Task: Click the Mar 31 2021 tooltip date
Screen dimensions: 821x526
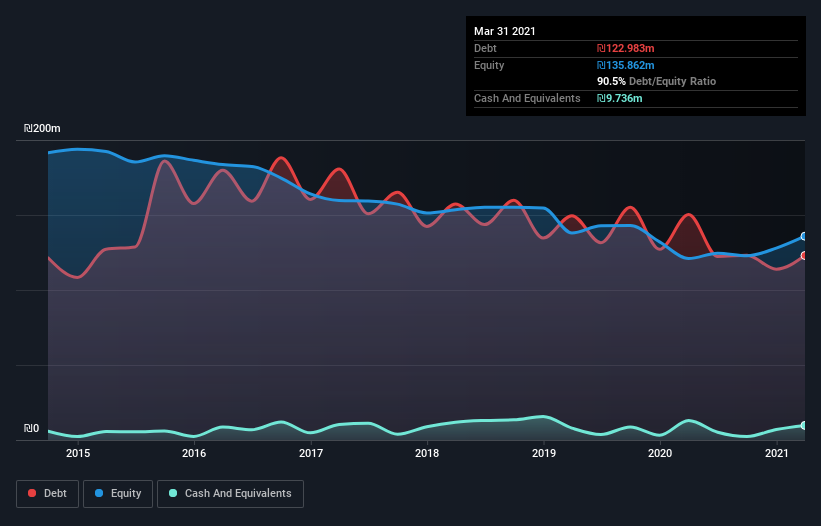Action: (505, 31)
